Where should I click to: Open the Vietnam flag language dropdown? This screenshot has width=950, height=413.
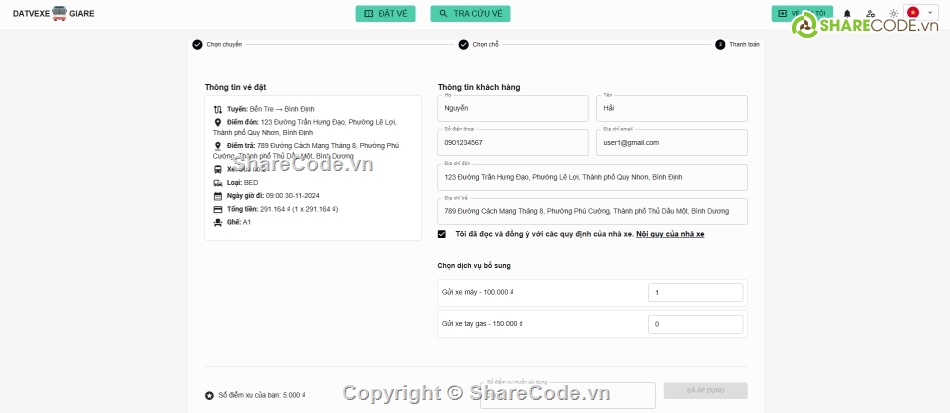[919, 13]
